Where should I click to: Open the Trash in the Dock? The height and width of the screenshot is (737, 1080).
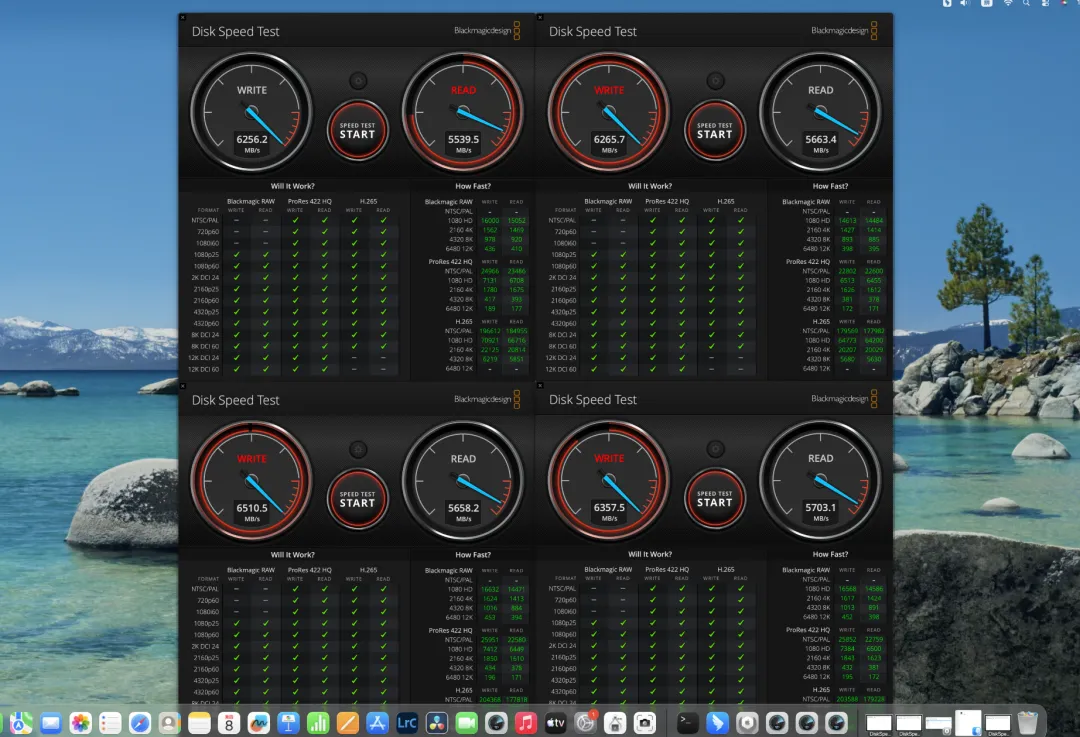tap(1027, 723)
